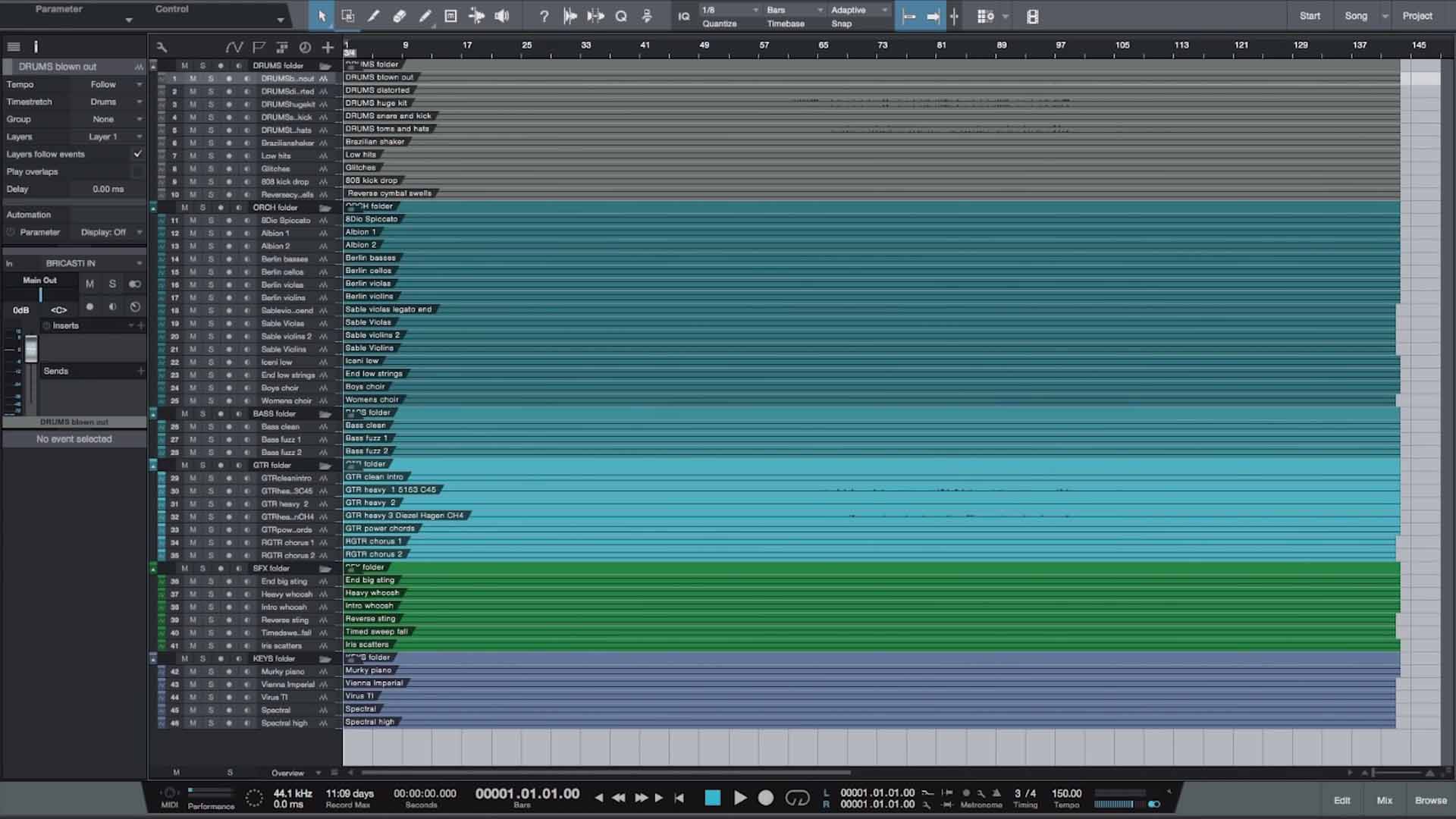Click the Stop transport button
1456x819 pixels.
(x=712, y=798)
